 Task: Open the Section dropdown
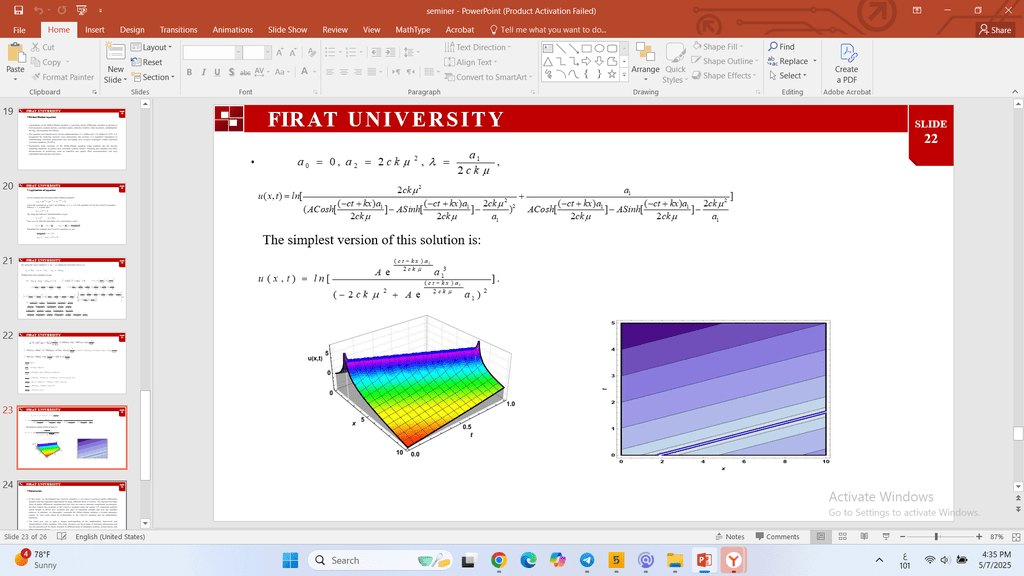pos(153,77)
